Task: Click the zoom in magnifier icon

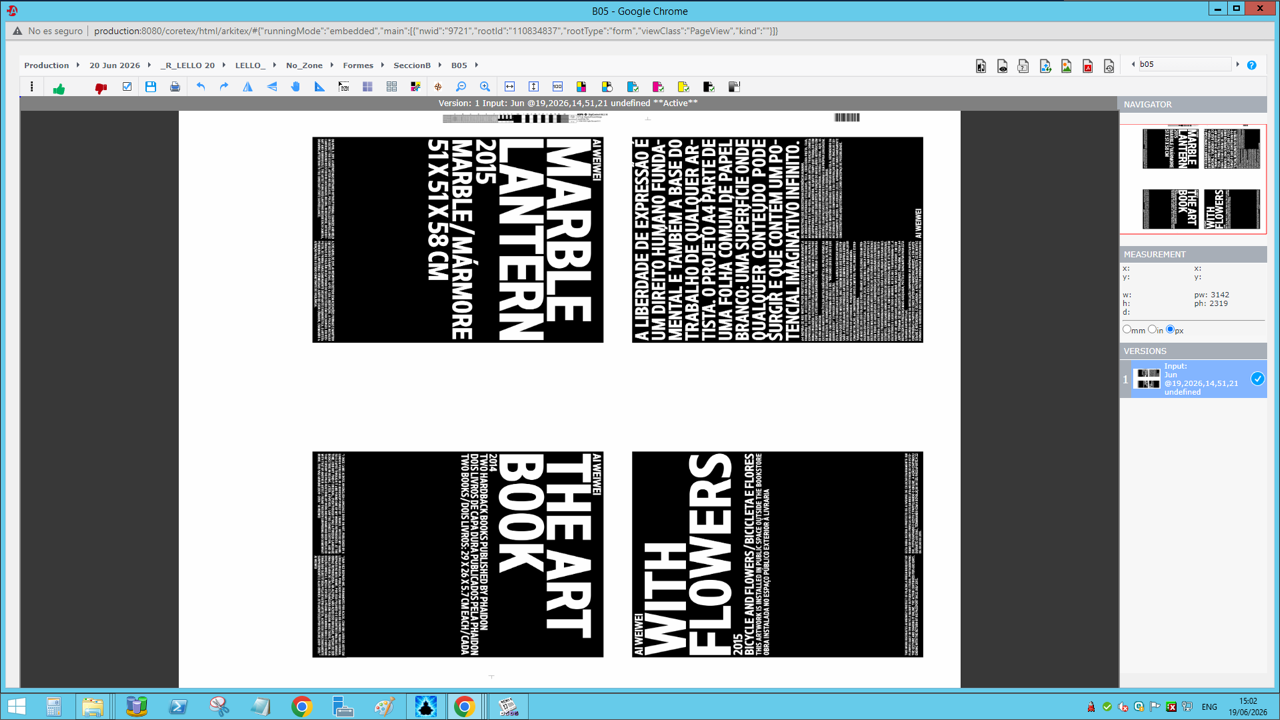Action: point(485,87)
